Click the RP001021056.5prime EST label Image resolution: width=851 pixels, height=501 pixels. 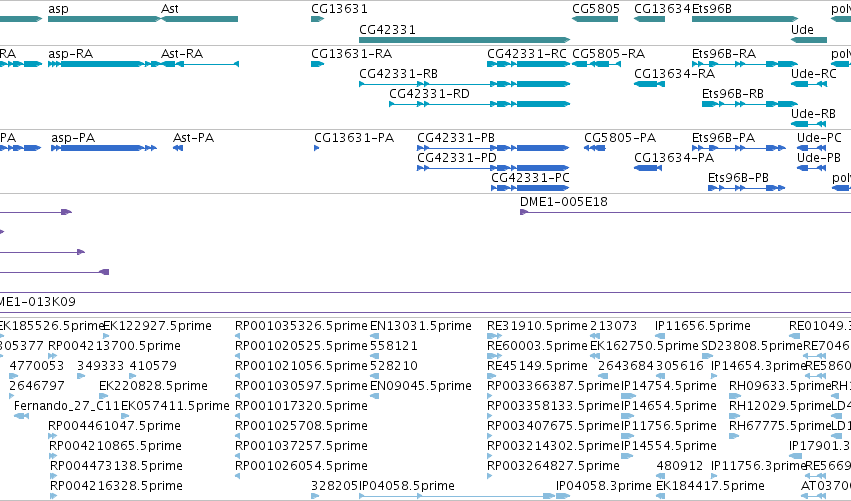(x=301, y=366)
